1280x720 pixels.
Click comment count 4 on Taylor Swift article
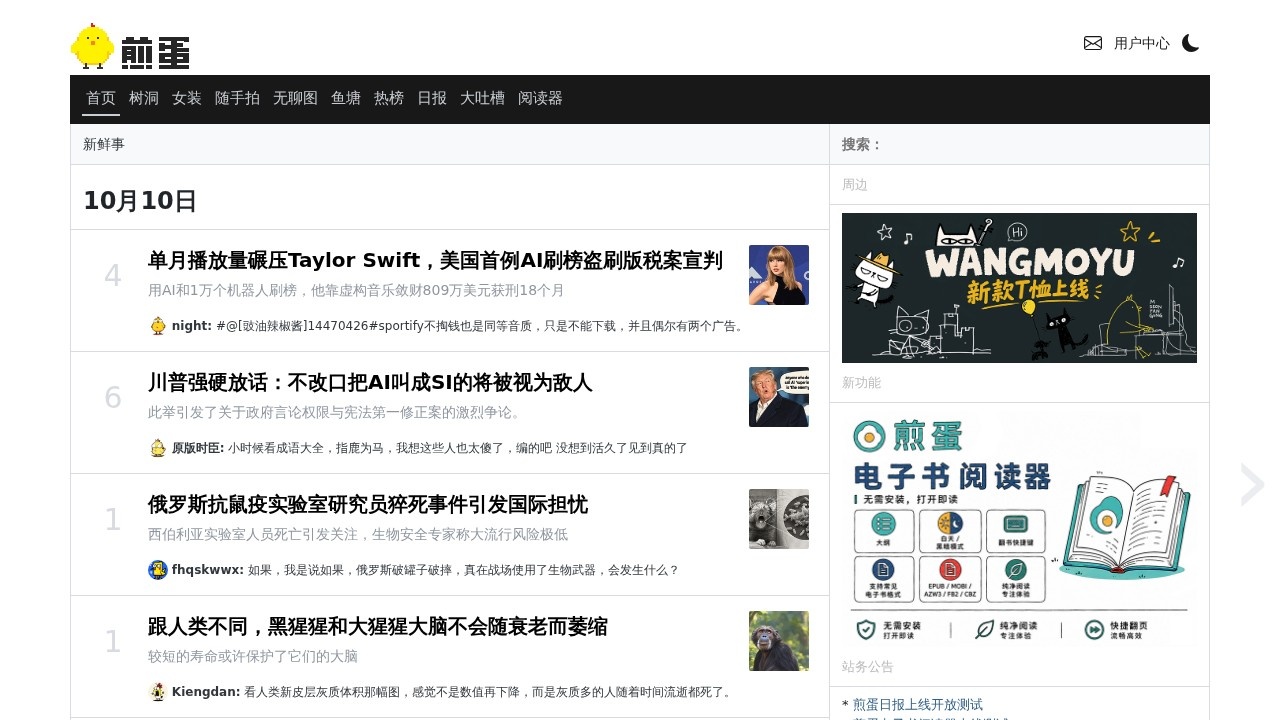click(113, 276)
